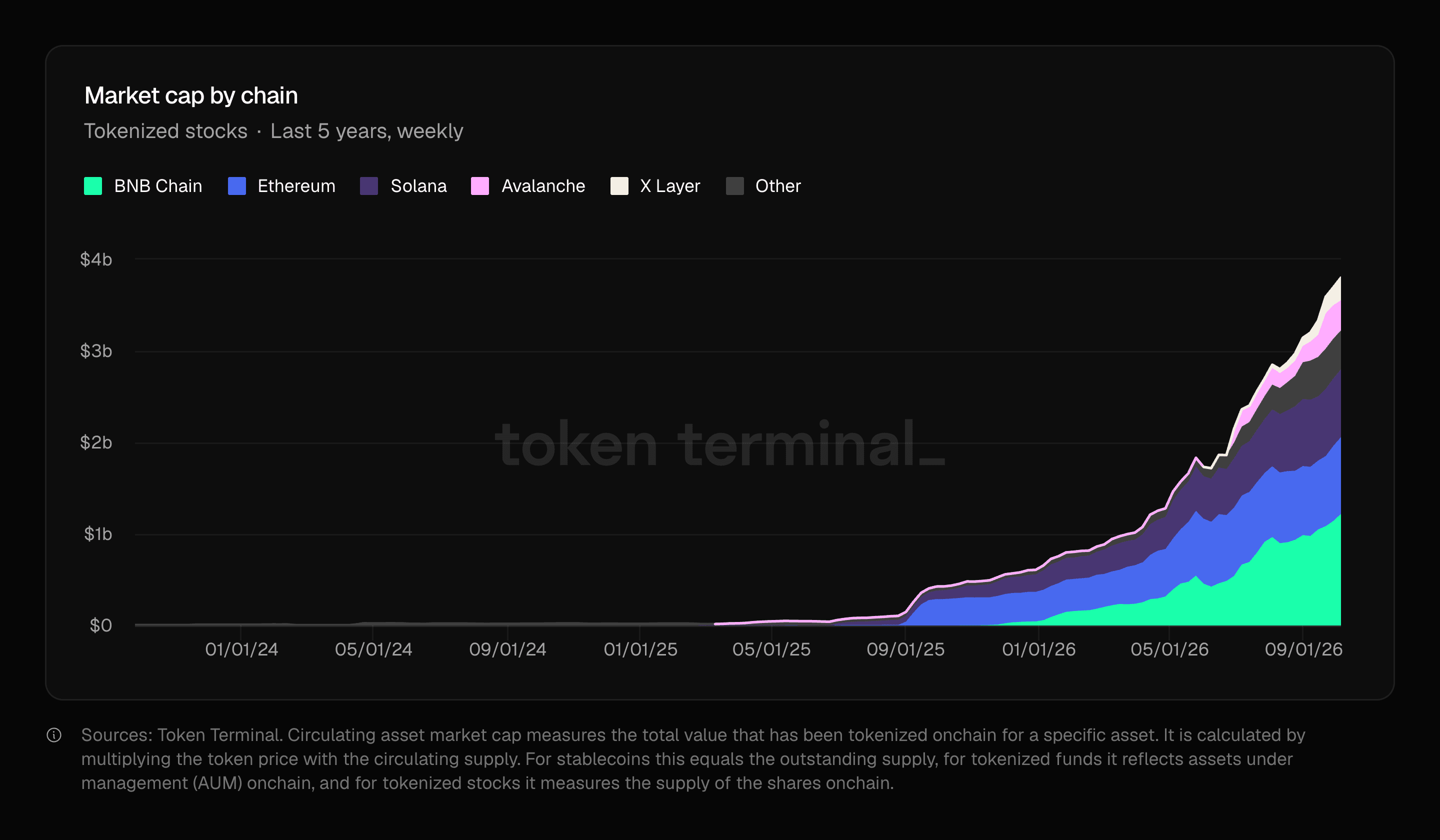Click the $2b y-axis label

96,442
